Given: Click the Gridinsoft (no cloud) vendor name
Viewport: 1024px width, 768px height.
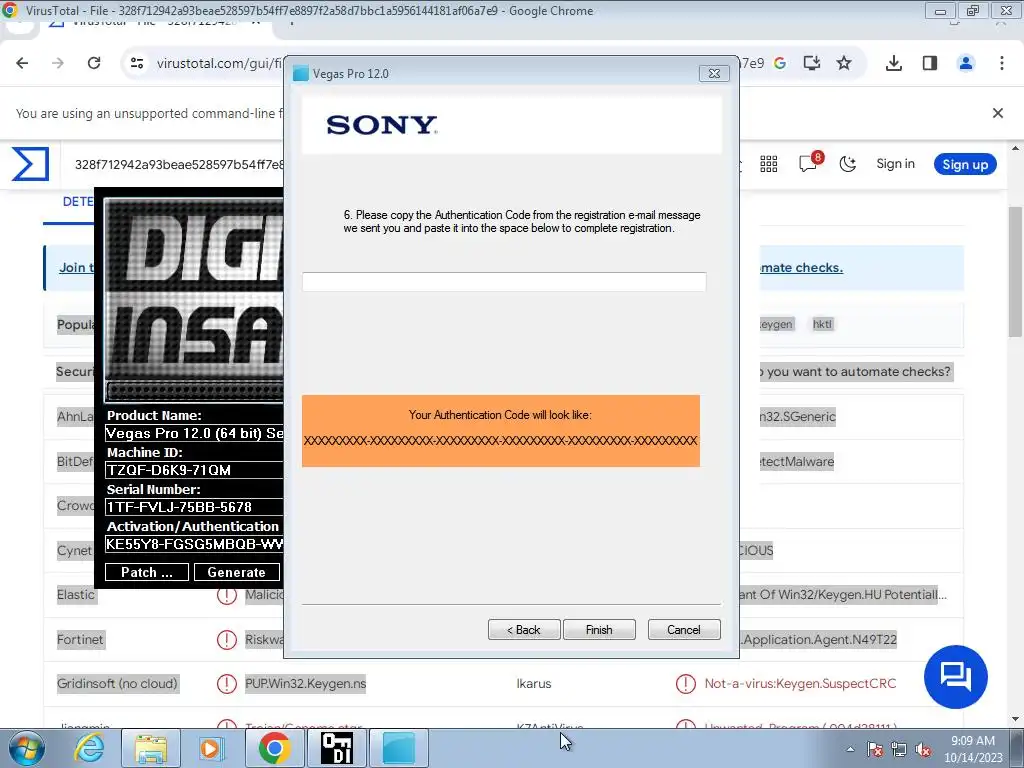Looking at the screenshot, I should pos(117,684).
